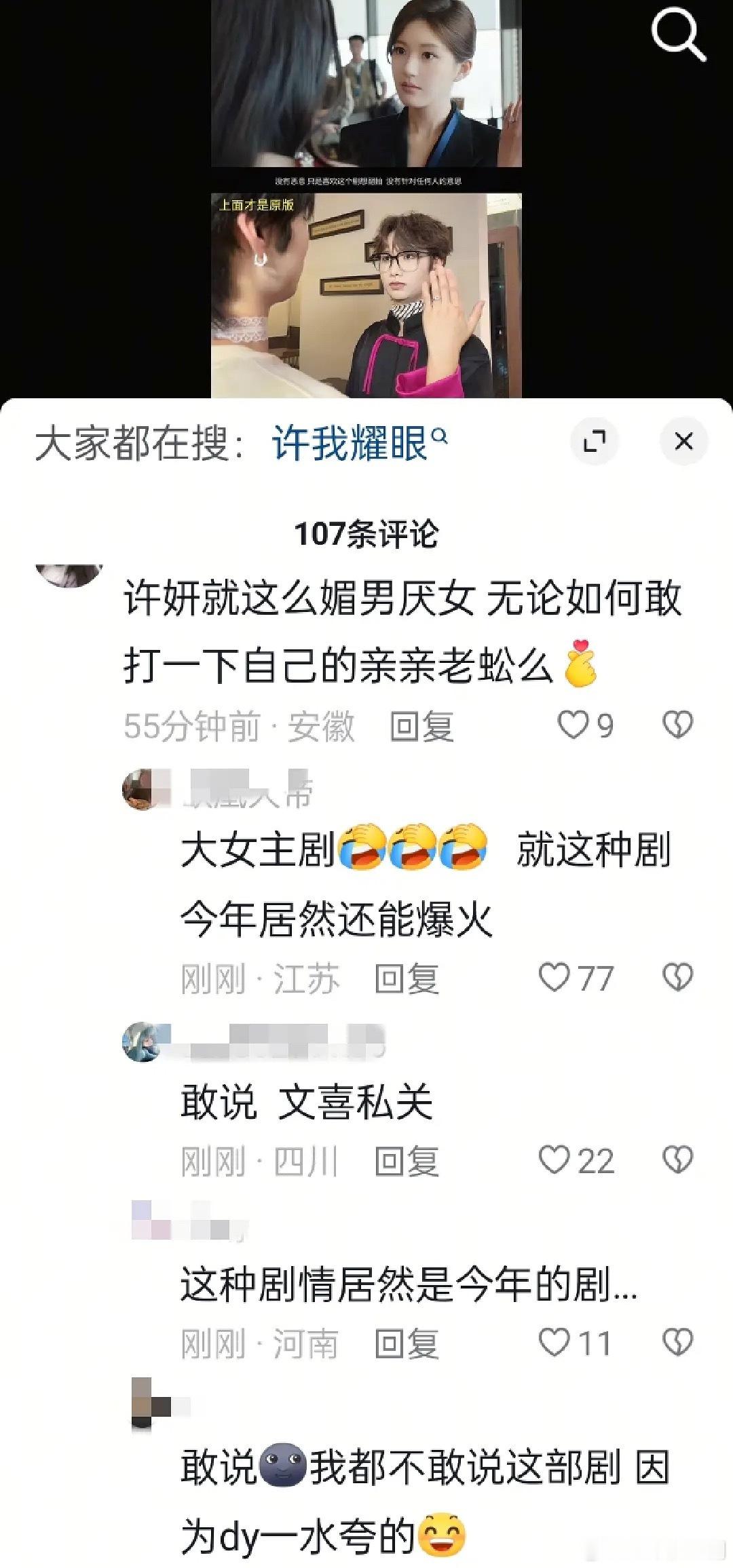Dislike the Henan comment about 这种剧情

(x=677, y=1343)
